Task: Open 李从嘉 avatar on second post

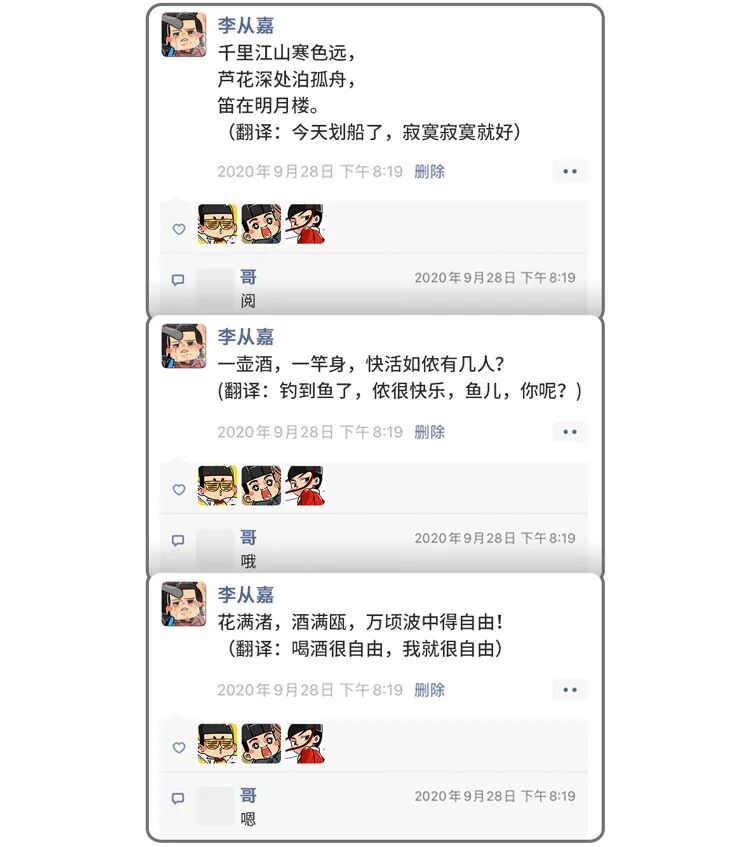Action: (184, 346)
